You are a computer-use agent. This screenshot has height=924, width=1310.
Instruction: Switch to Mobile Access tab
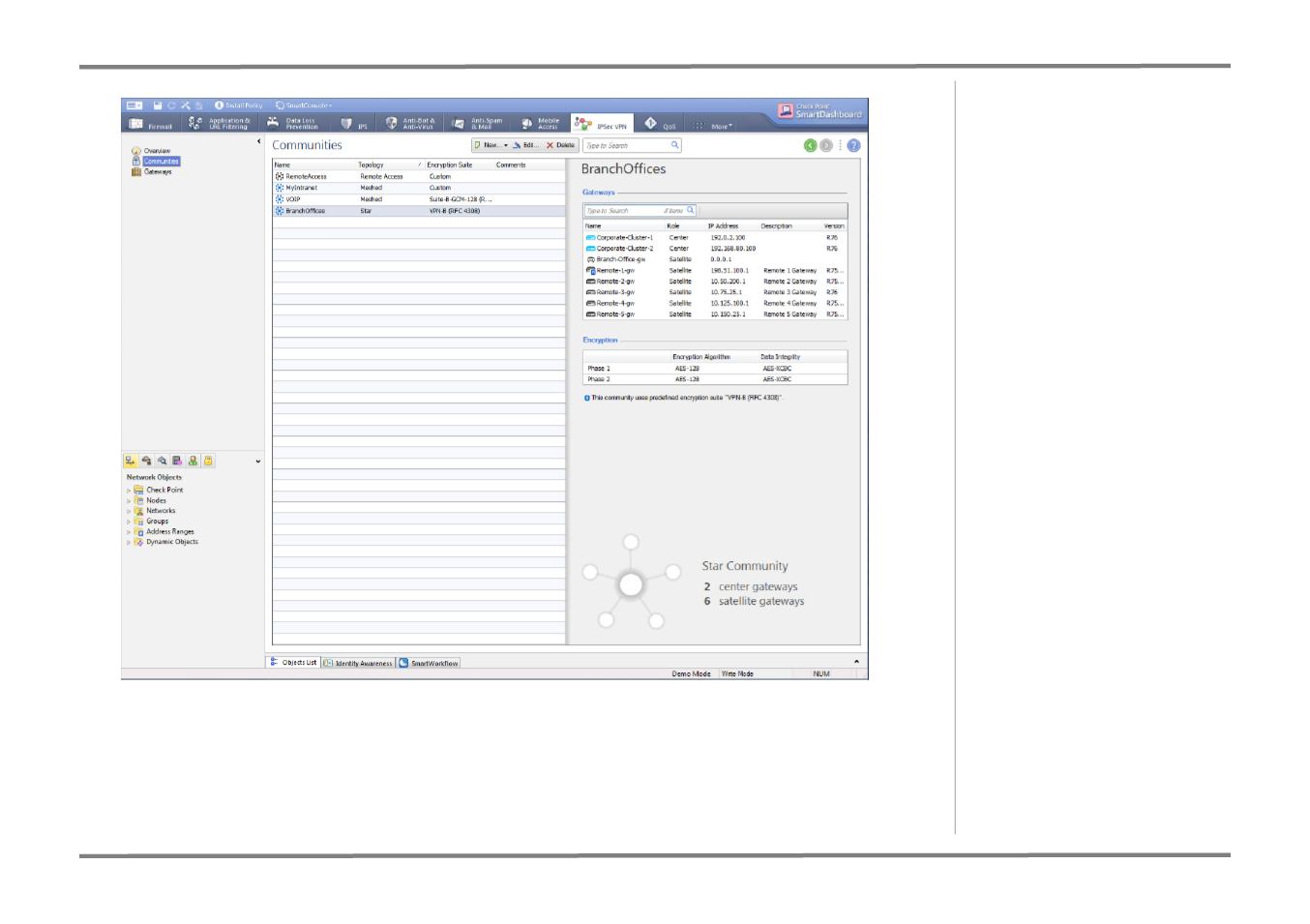tap(541, 124)
